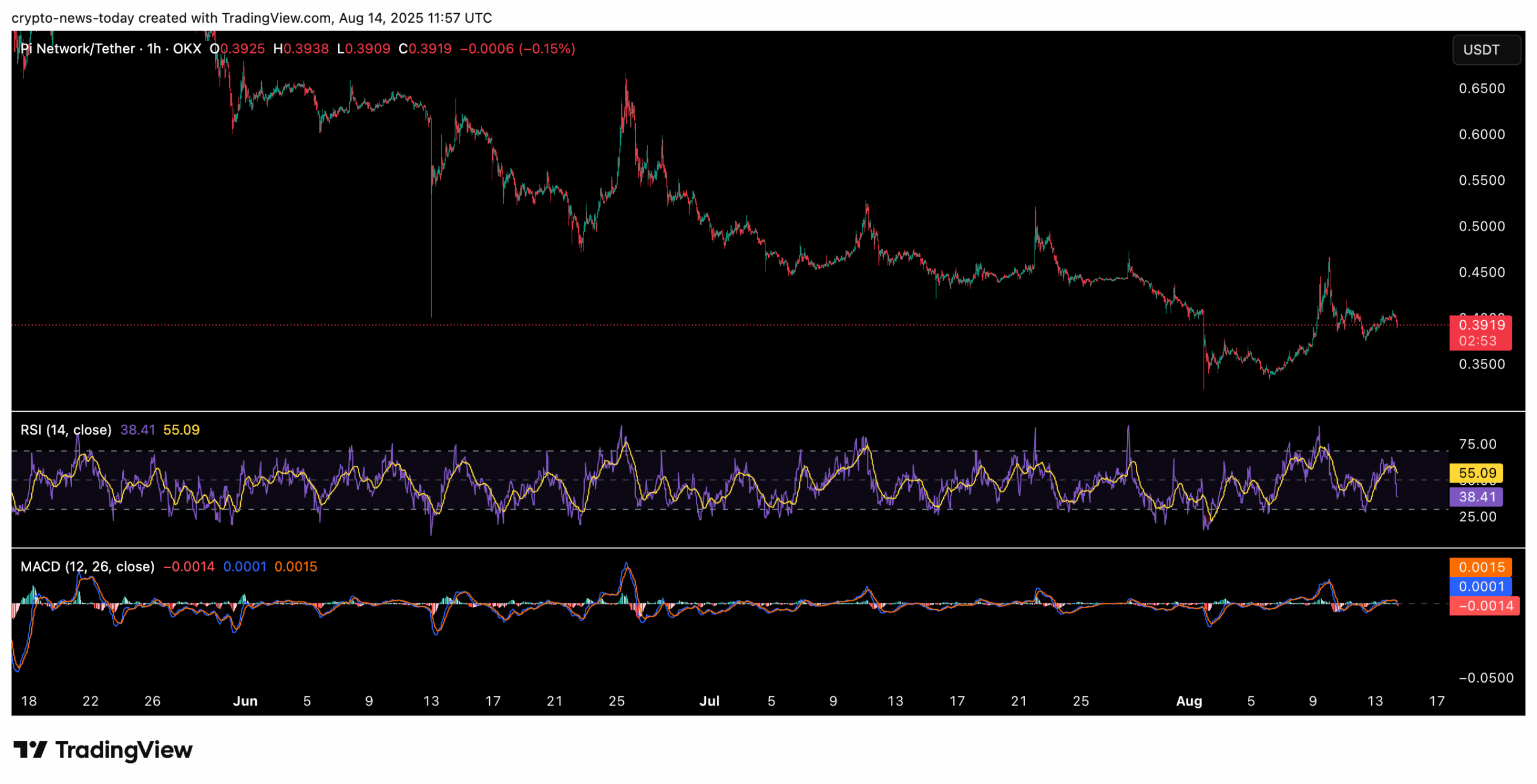
Task: Click the TradingView logo icon
Action: pos(30,750)
